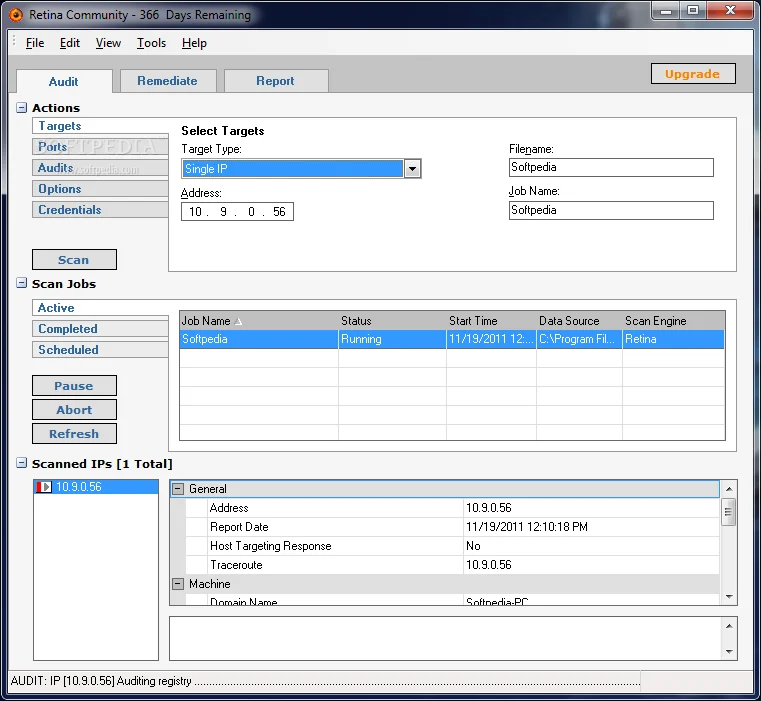Viewport: 761px width, 701px height.
Task: Refresh the scan jobs list
Action: (x=74, y=434)
